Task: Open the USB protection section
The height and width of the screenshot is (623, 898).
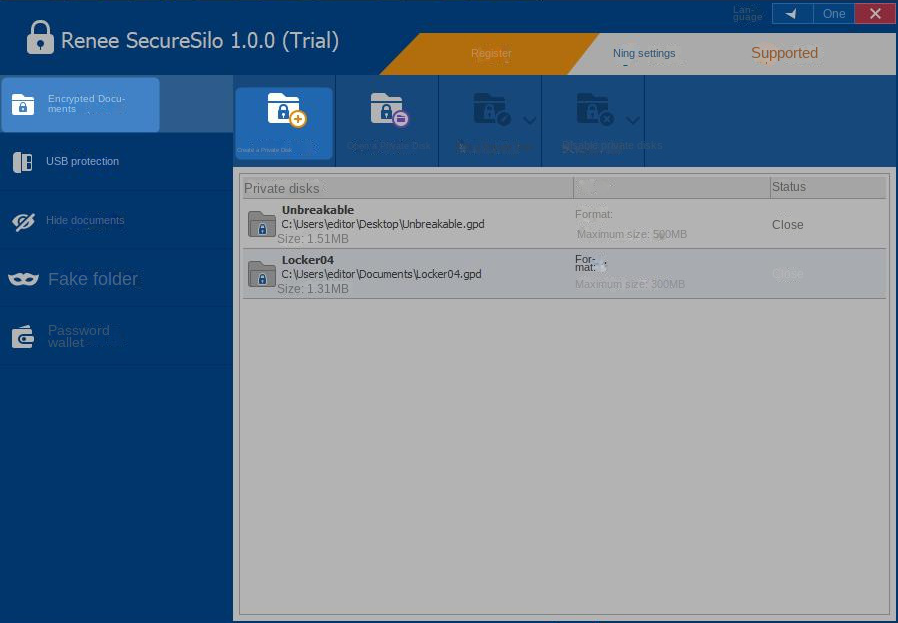Action: [82, 162]
